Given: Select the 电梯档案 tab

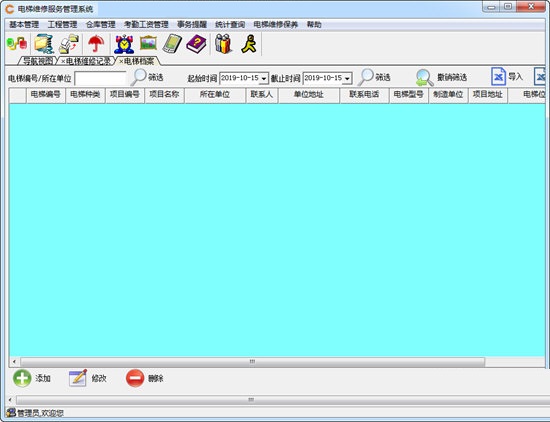Looking at the screenshot, I should (x=139, y=61).
